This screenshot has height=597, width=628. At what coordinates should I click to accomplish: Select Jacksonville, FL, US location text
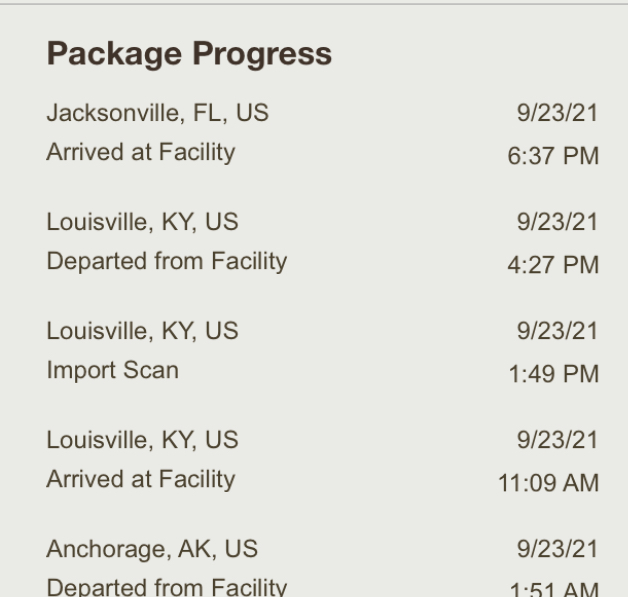pyautogui.click(x=158, y=113)
